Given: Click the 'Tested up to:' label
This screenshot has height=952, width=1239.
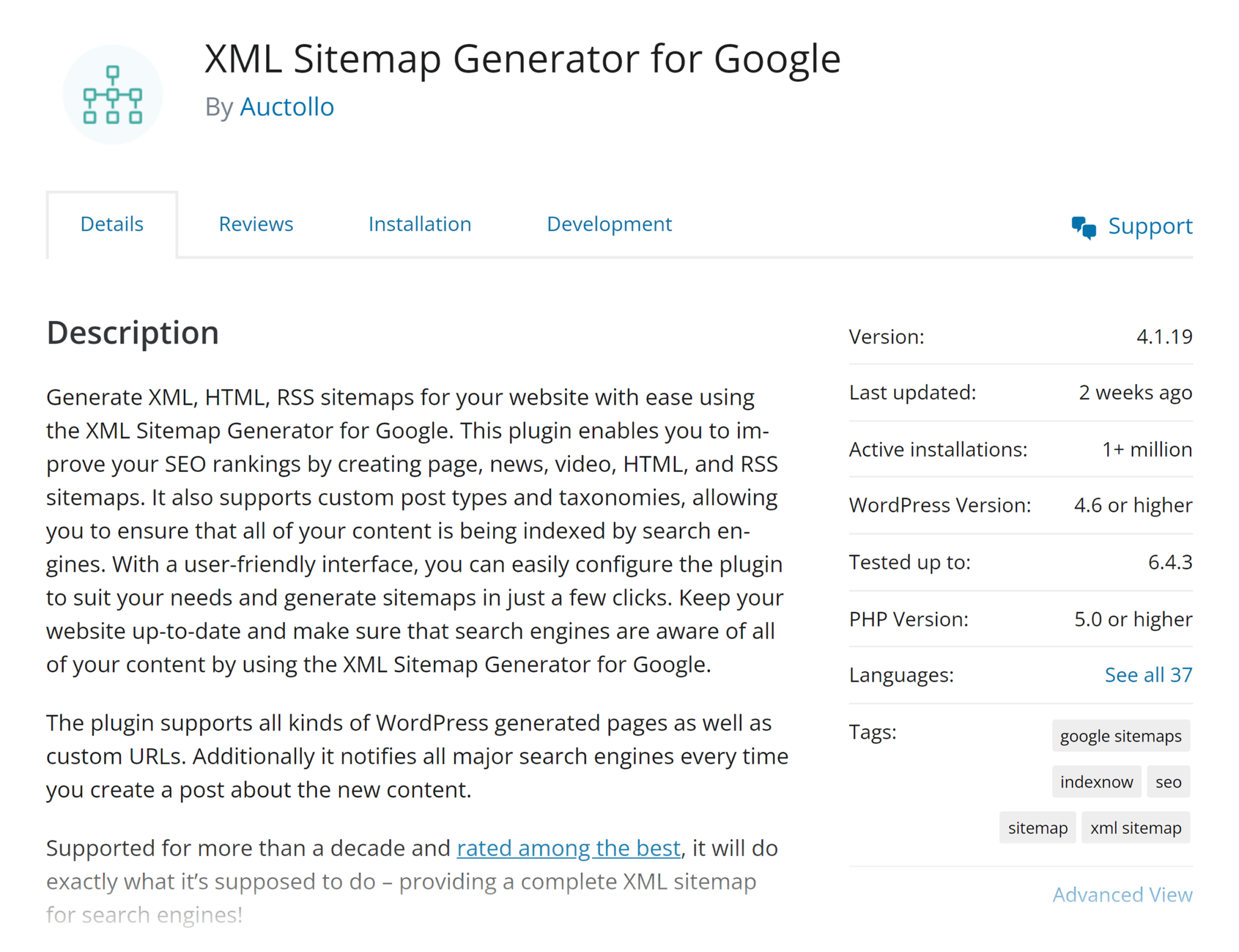Looking at the screenshot, I should pos(909,562).
